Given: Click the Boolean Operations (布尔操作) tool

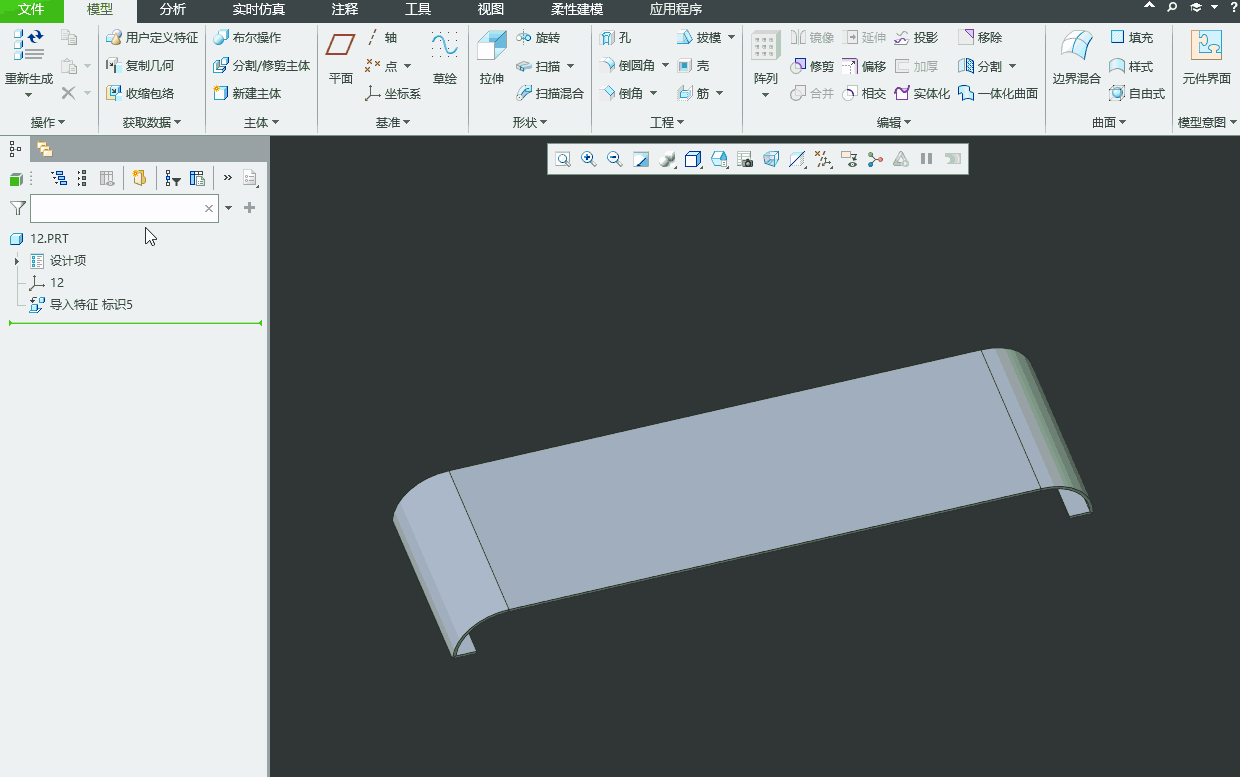Looking at the screenshot, I should (x=247, y=38).
